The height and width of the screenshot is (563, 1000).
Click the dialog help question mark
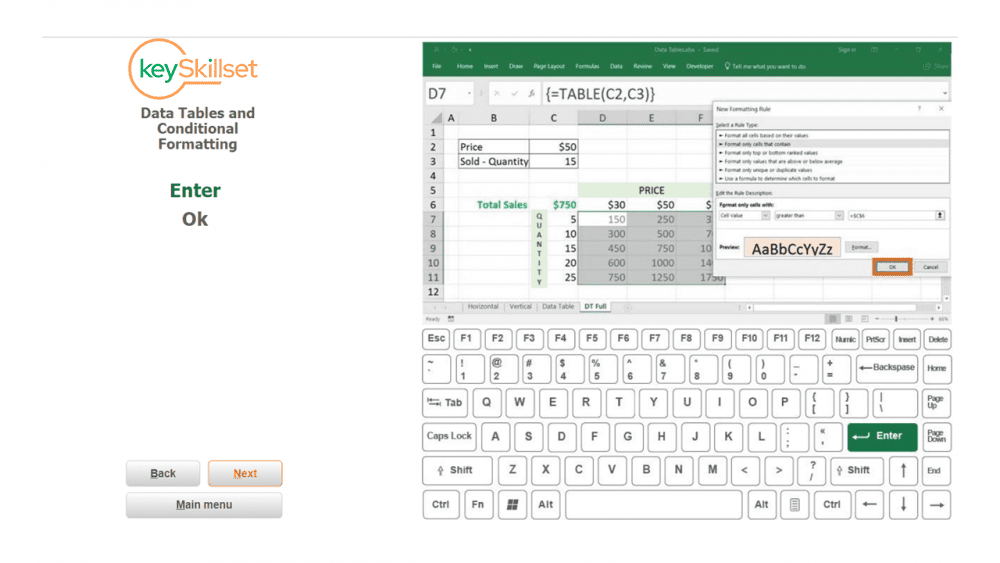pyautogui.click(x=919, y=109)
